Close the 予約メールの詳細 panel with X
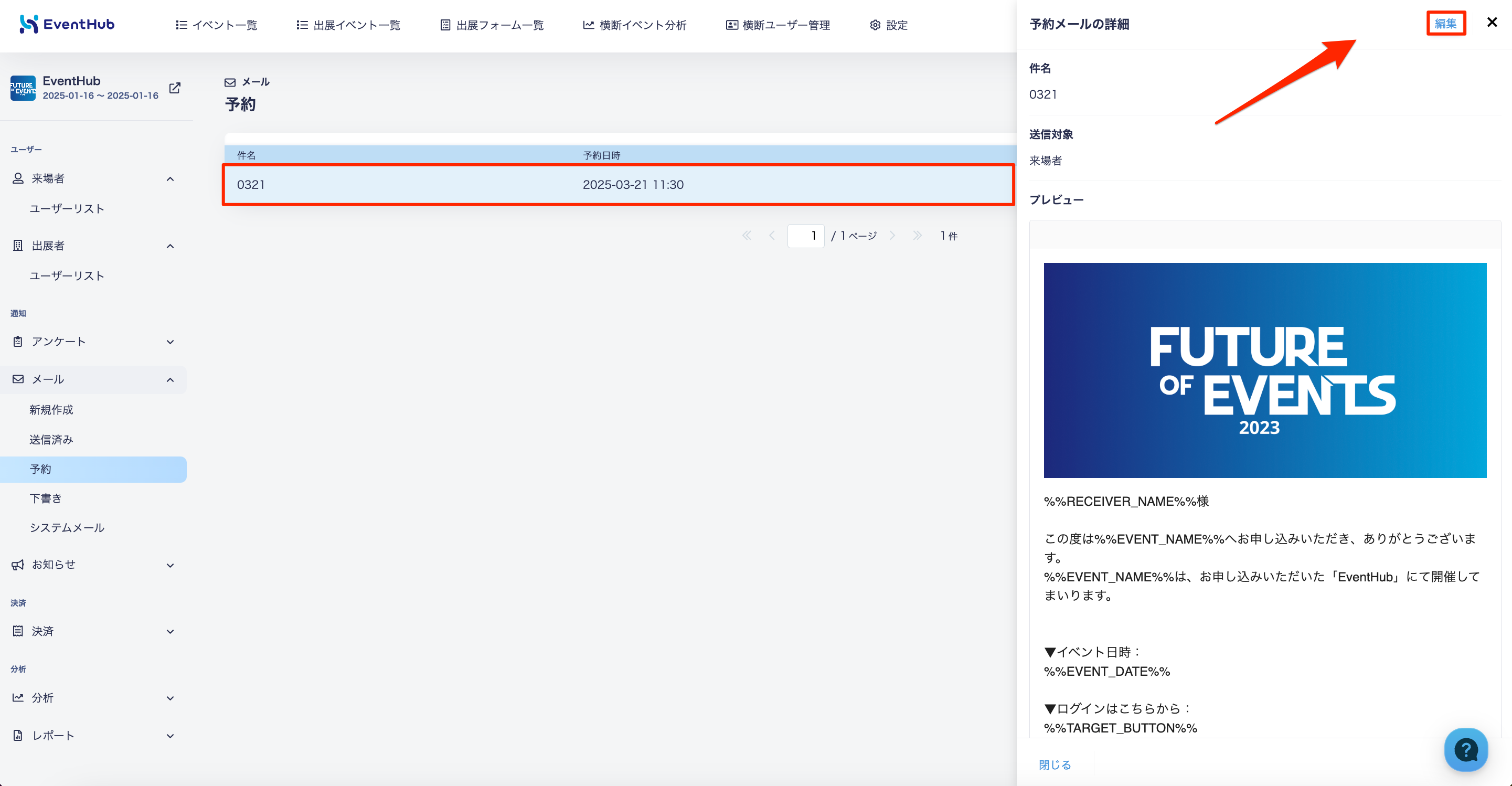The width and height of the screenshot is (1512, 786). [1492, 23]
